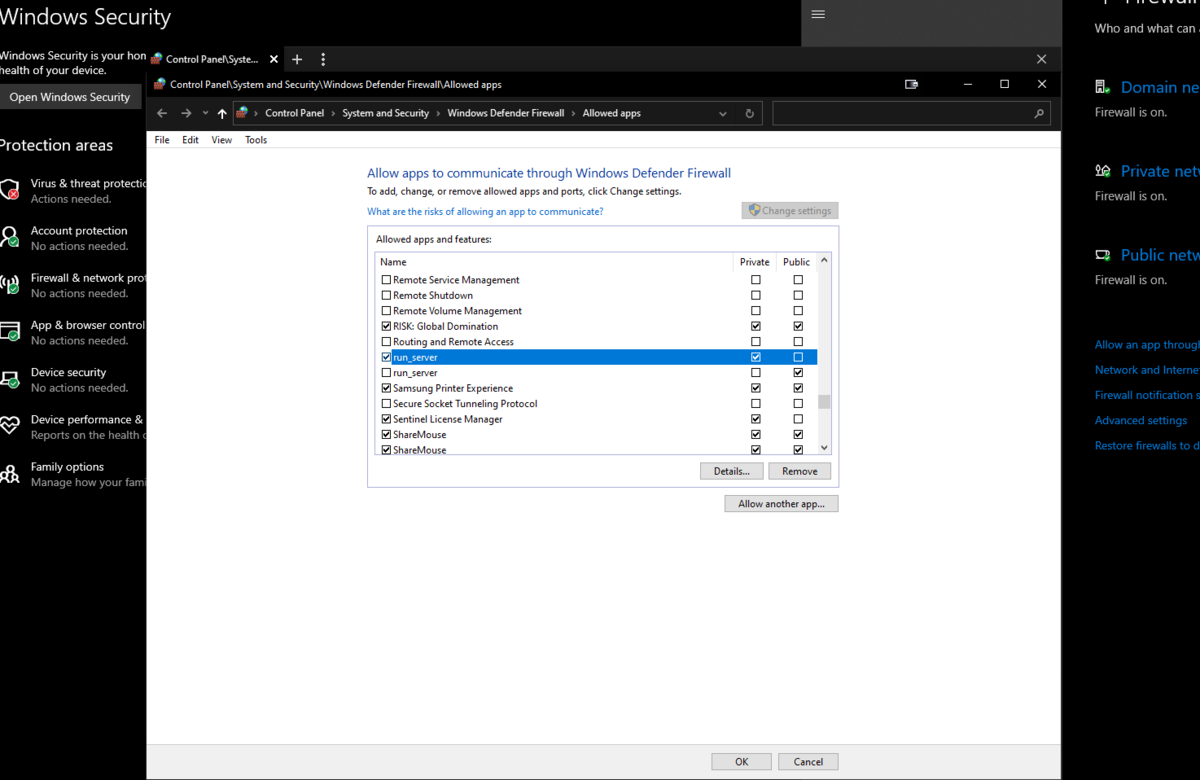The image size is (1200, 780).
Task: Open the hamburger menu in Windows Security
Action: (818, 14)
